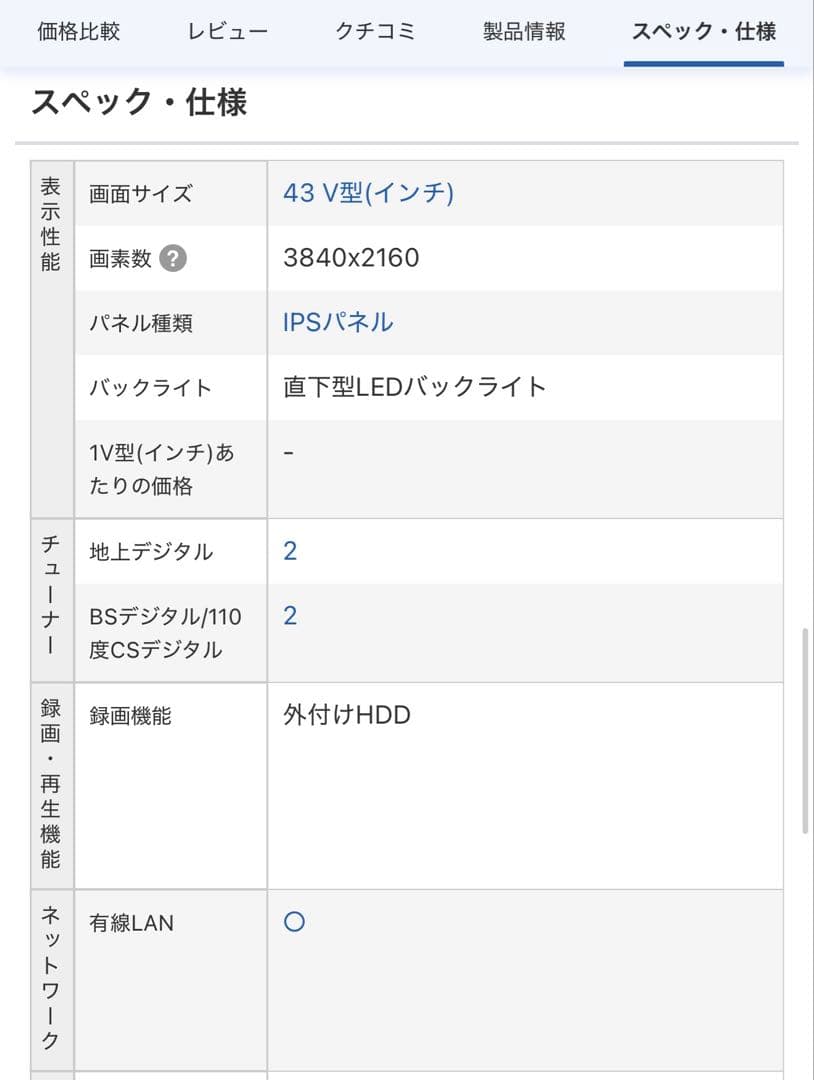Click the page's vertical scrollbar thumb

[x=806, y=730]
